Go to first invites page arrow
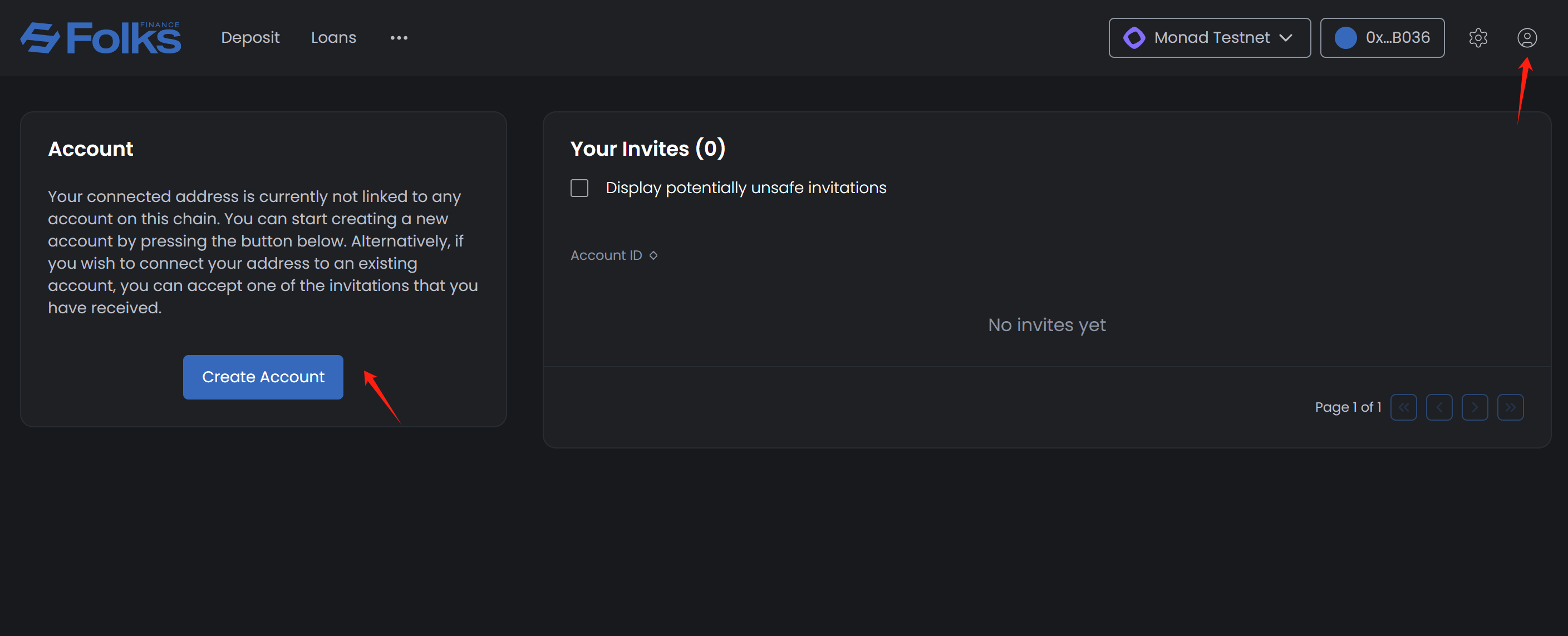Viewport: 1568px width, 636px height. tap(1403, 407)
